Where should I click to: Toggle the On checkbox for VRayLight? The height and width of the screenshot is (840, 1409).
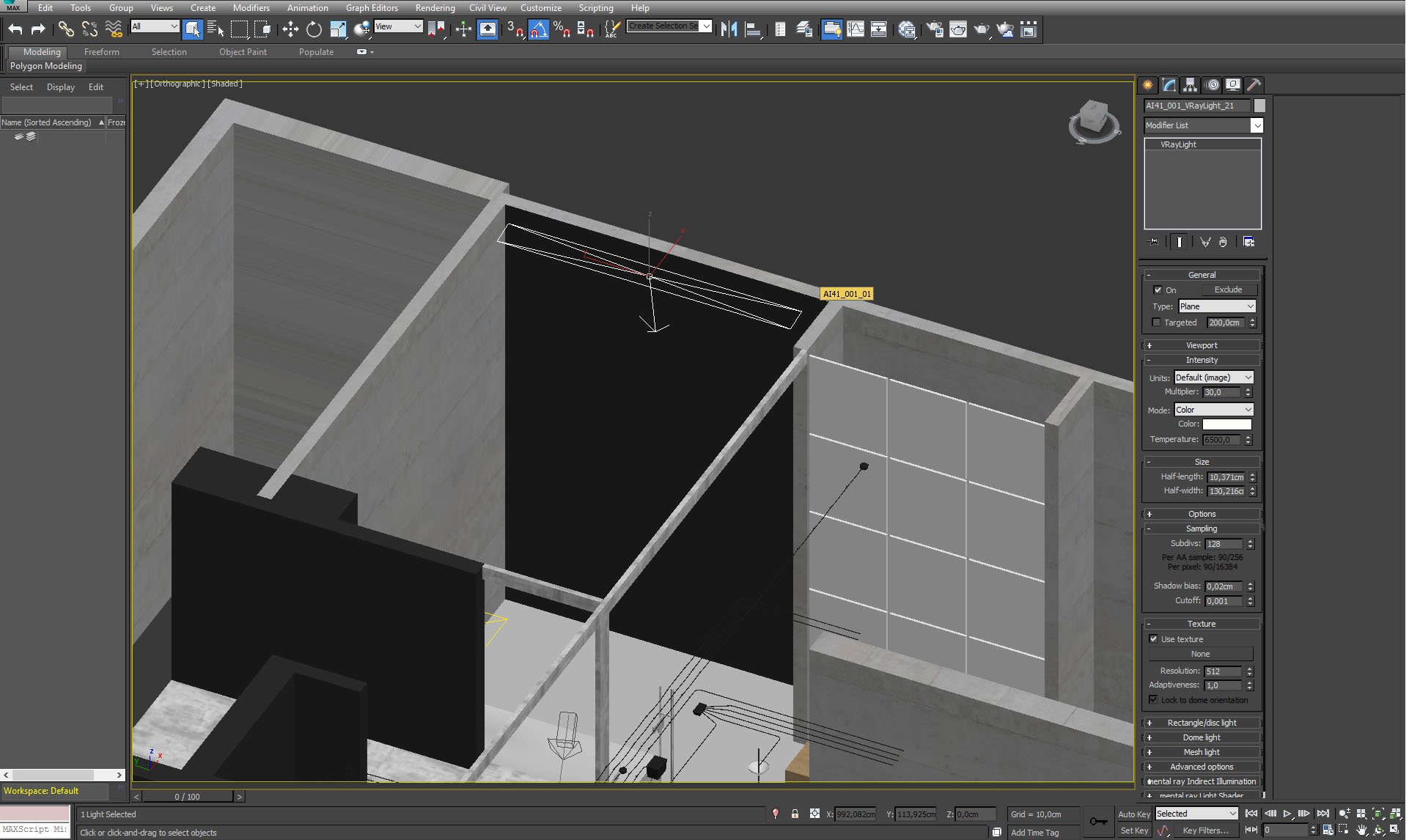click(x=1158, y=289)
